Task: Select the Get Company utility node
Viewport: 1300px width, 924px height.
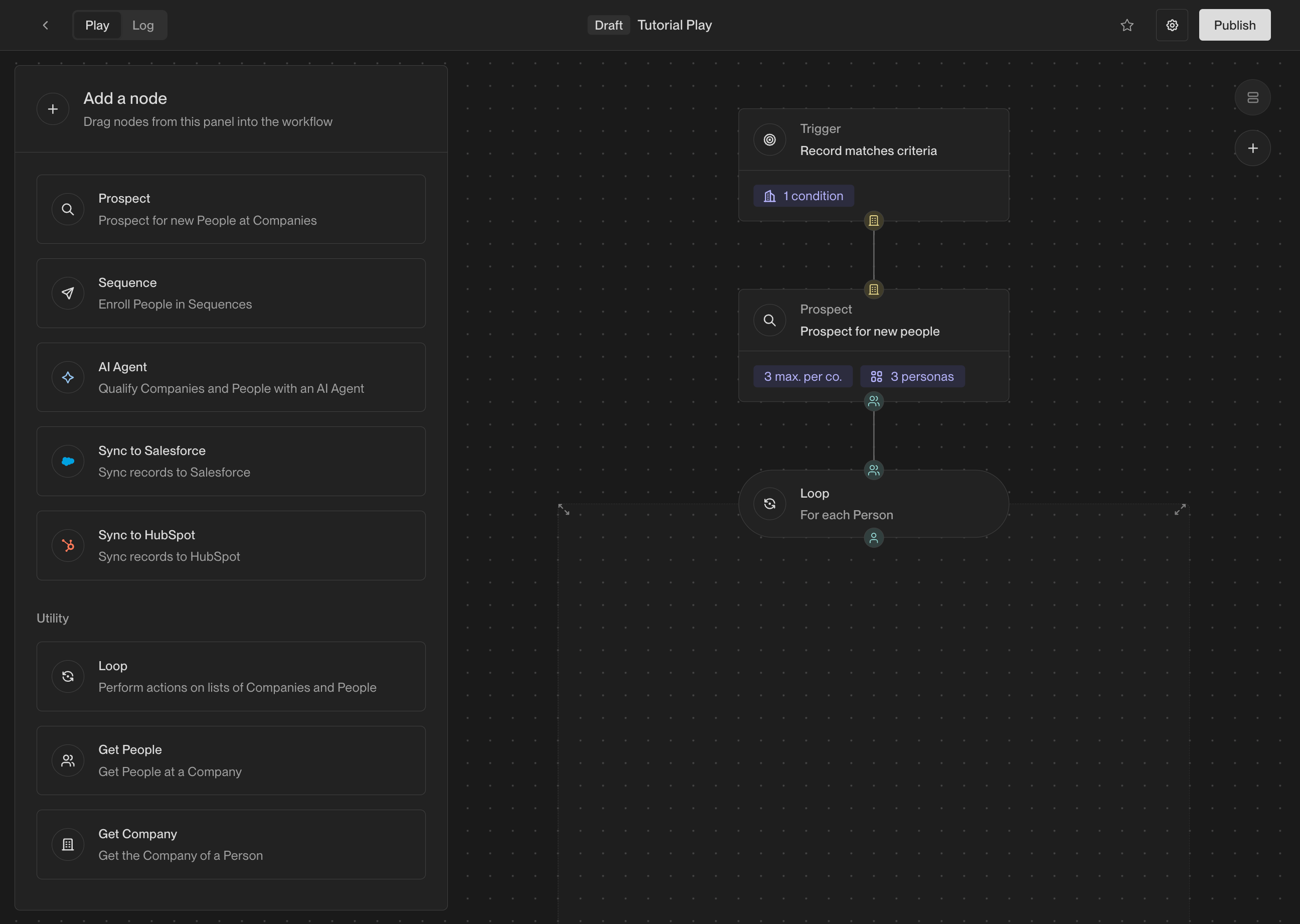Action: pyautogui.click(x=231, y=844)
